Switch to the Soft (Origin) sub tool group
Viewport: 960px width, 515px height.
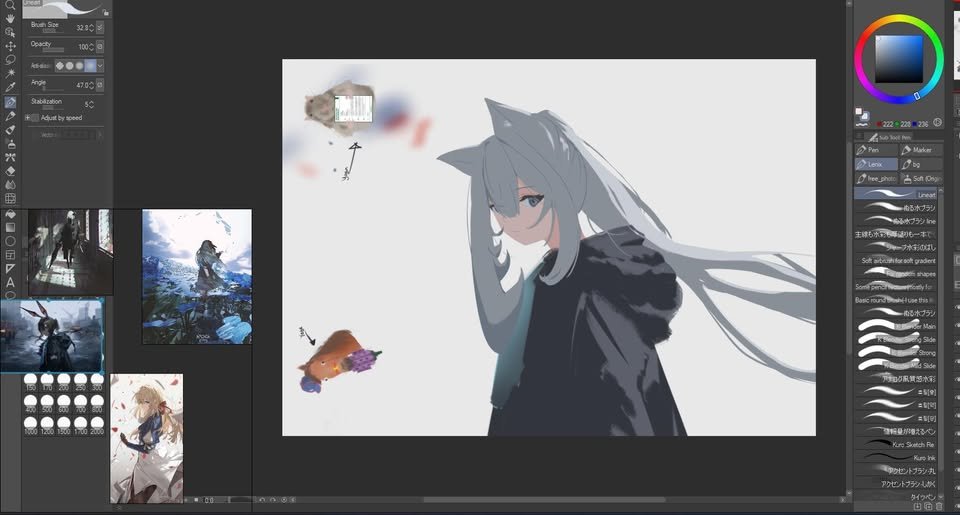coord(921,178)
